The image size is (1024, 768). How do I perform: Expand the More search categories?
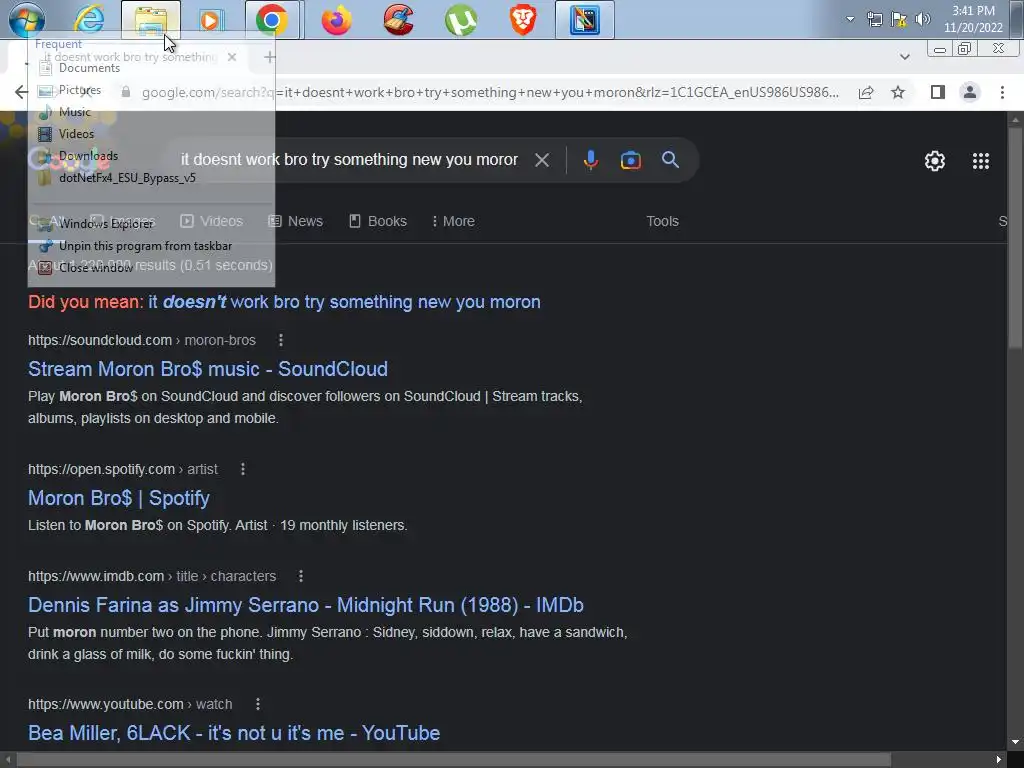pyautogui.click(x=453, y=221)
